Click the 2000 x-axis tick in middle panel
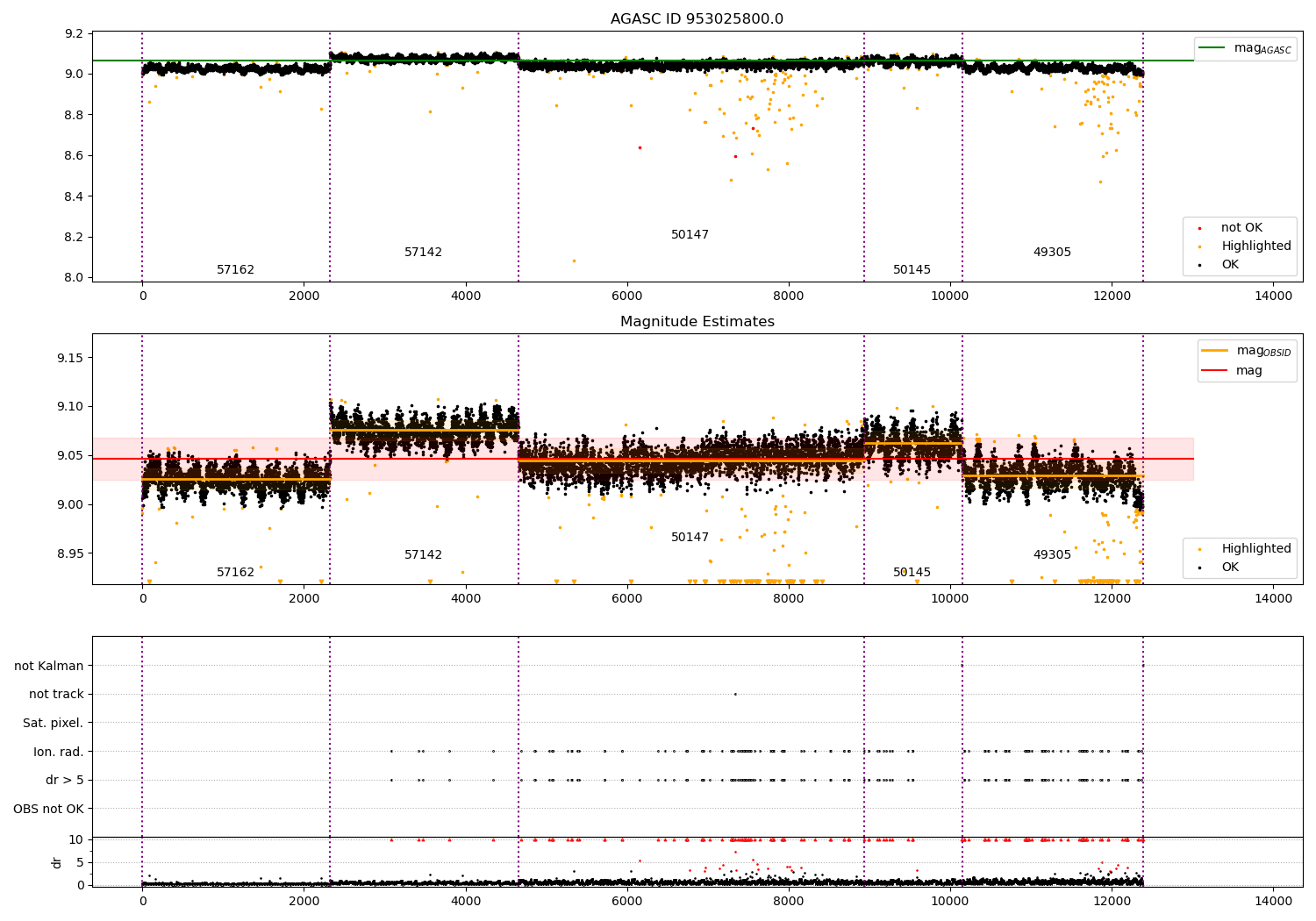Screen dimensions: 1316x921 tap(304, 599)
